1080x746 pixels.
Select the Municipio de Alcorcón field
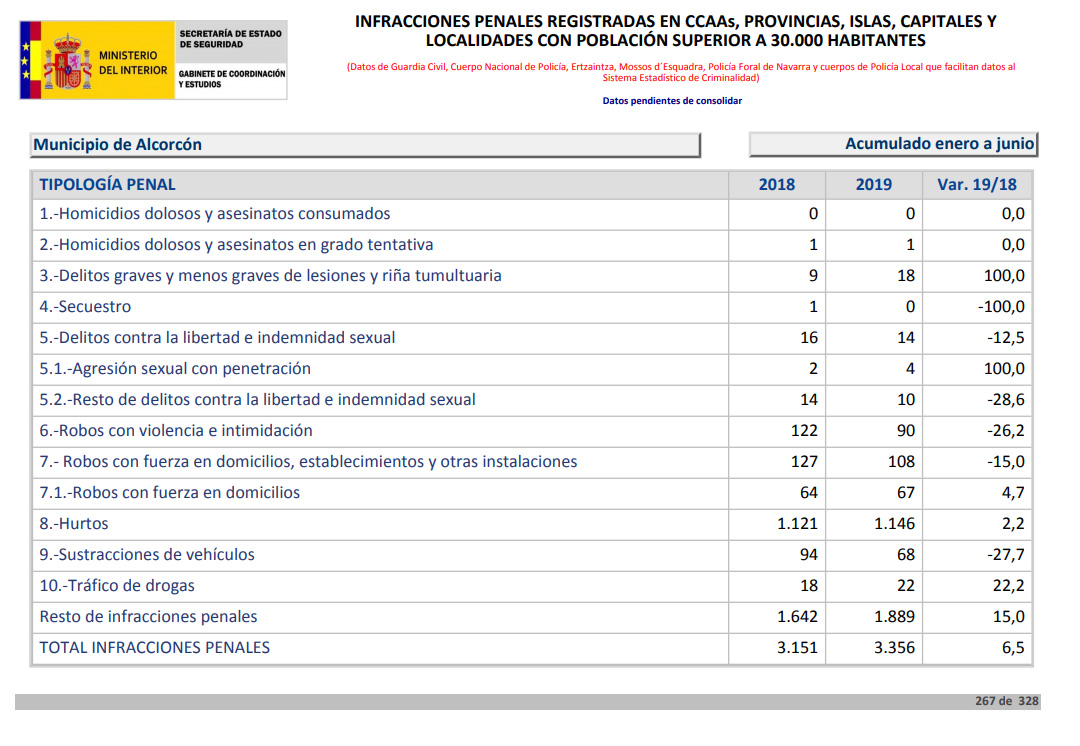(x=365, y=145)
